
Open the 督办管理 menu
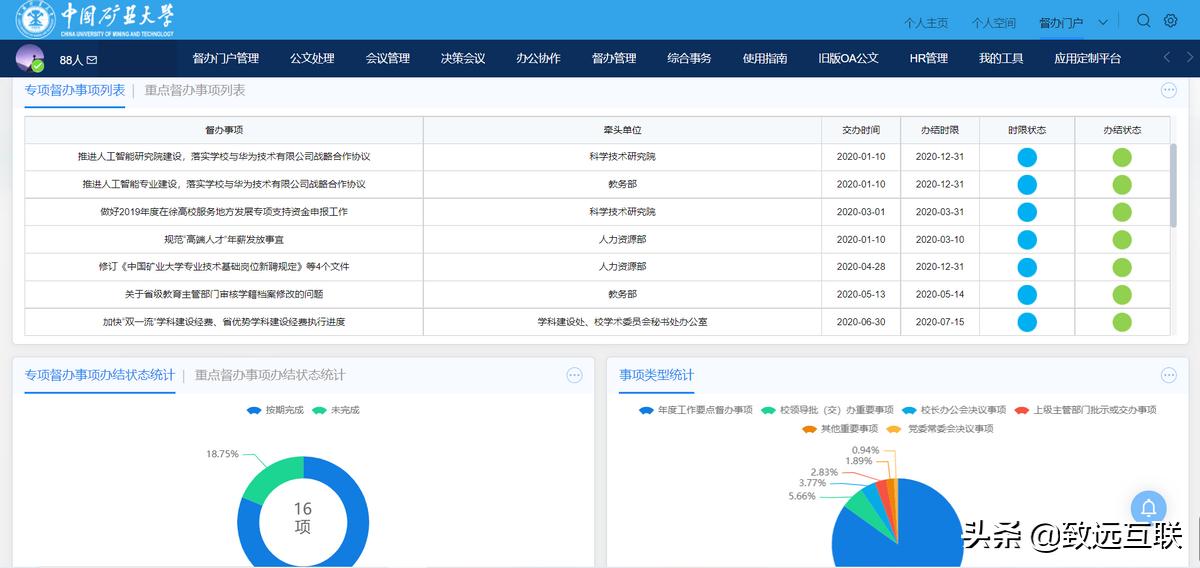tap(614, 58)
